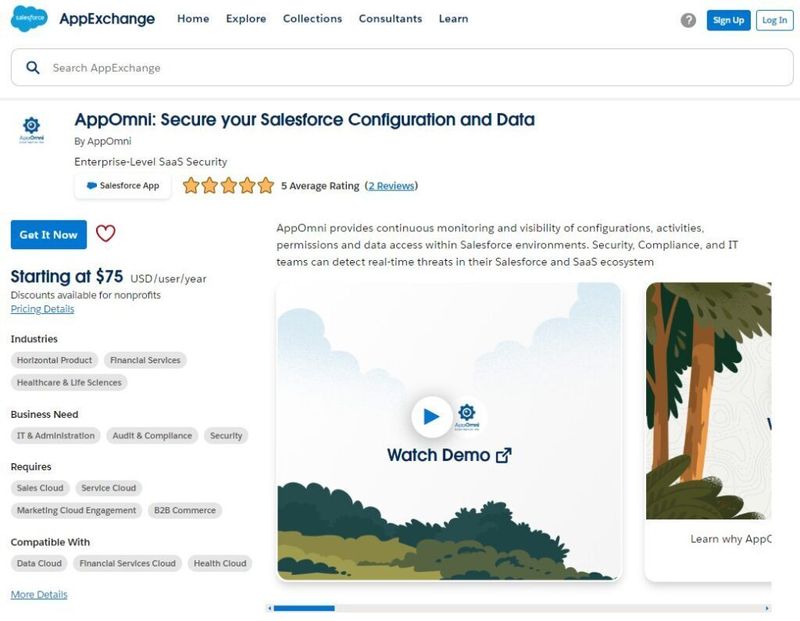Click the Log In button
Viewport: 800px width, 621px height.
click(x=774, y=20)
